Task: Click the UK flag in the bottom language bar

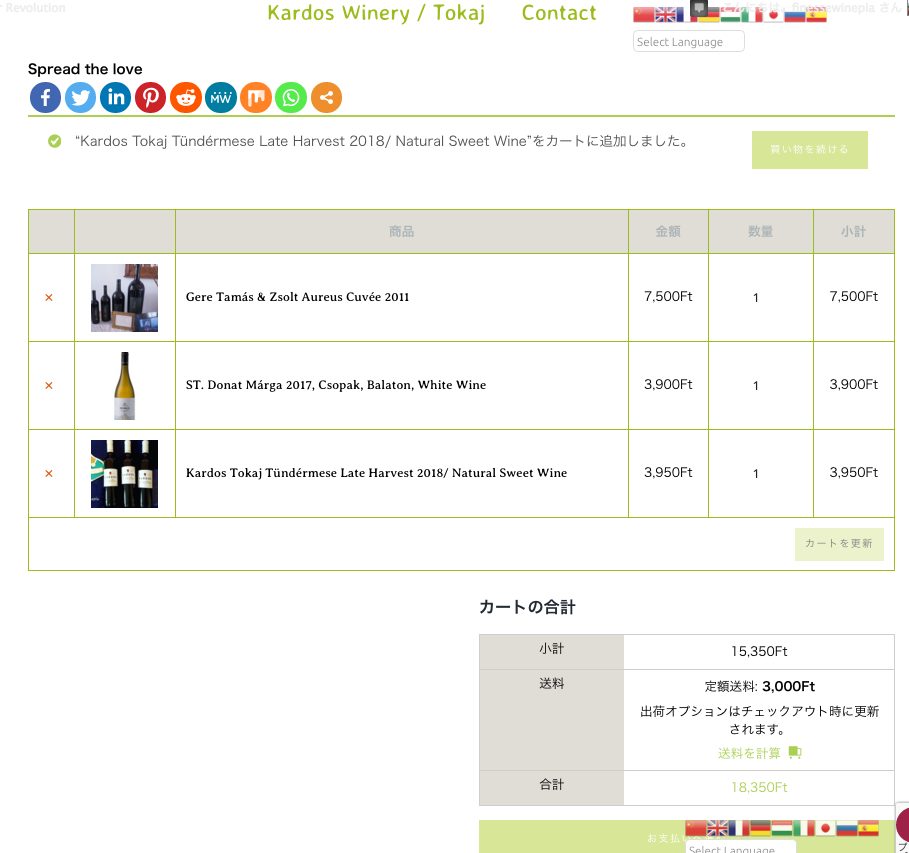Action: click(x=717, y=828)
